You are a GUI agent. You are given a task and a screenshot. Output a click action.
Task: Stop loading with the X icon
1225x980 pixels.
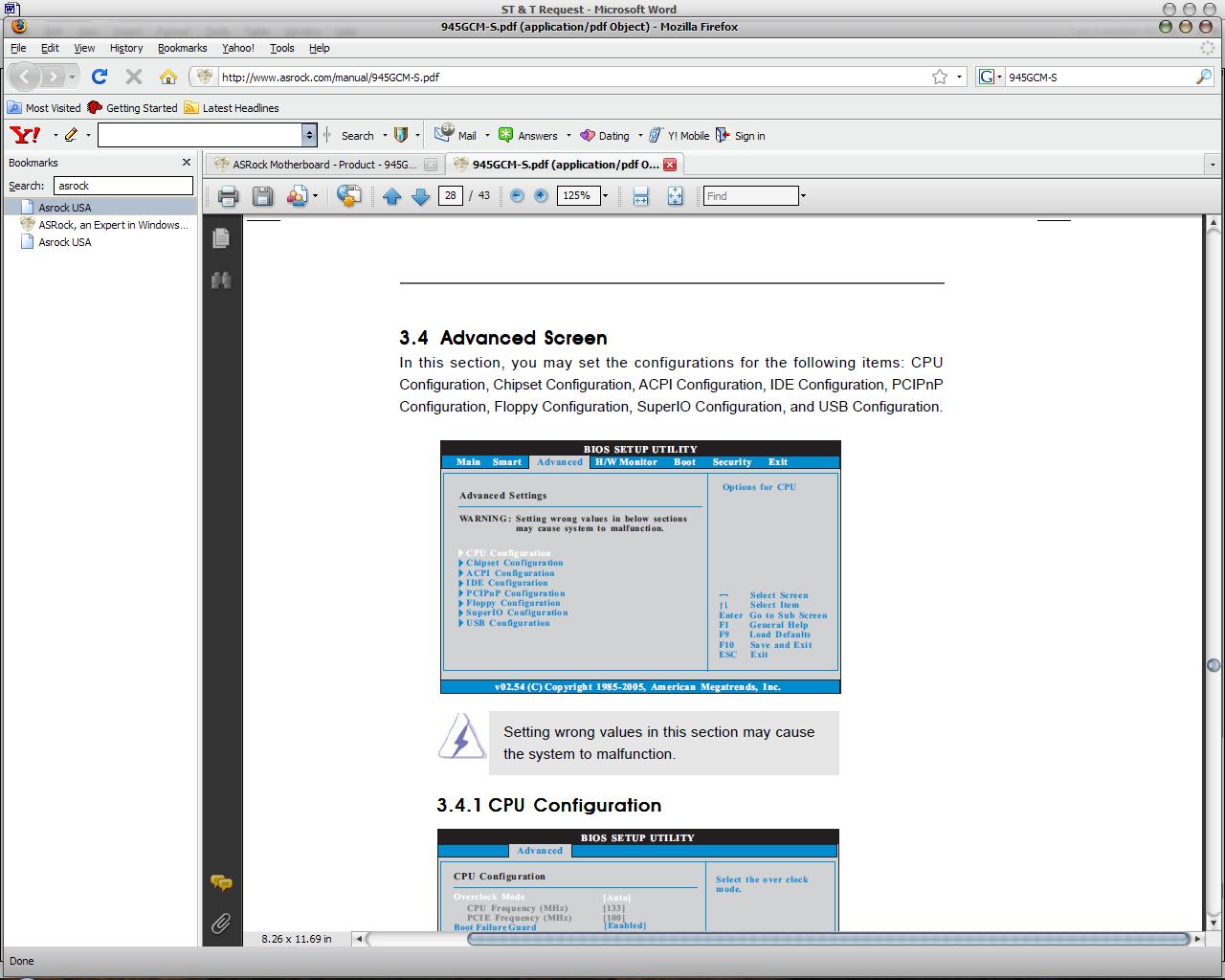tap(134, 77)
